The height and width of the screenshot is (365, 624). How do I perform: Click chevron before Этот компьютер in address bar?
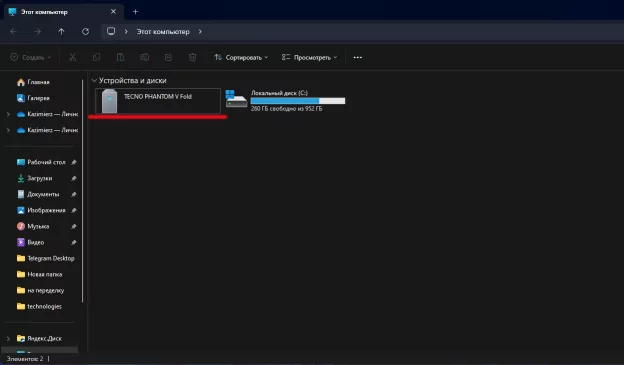(126, 31)
